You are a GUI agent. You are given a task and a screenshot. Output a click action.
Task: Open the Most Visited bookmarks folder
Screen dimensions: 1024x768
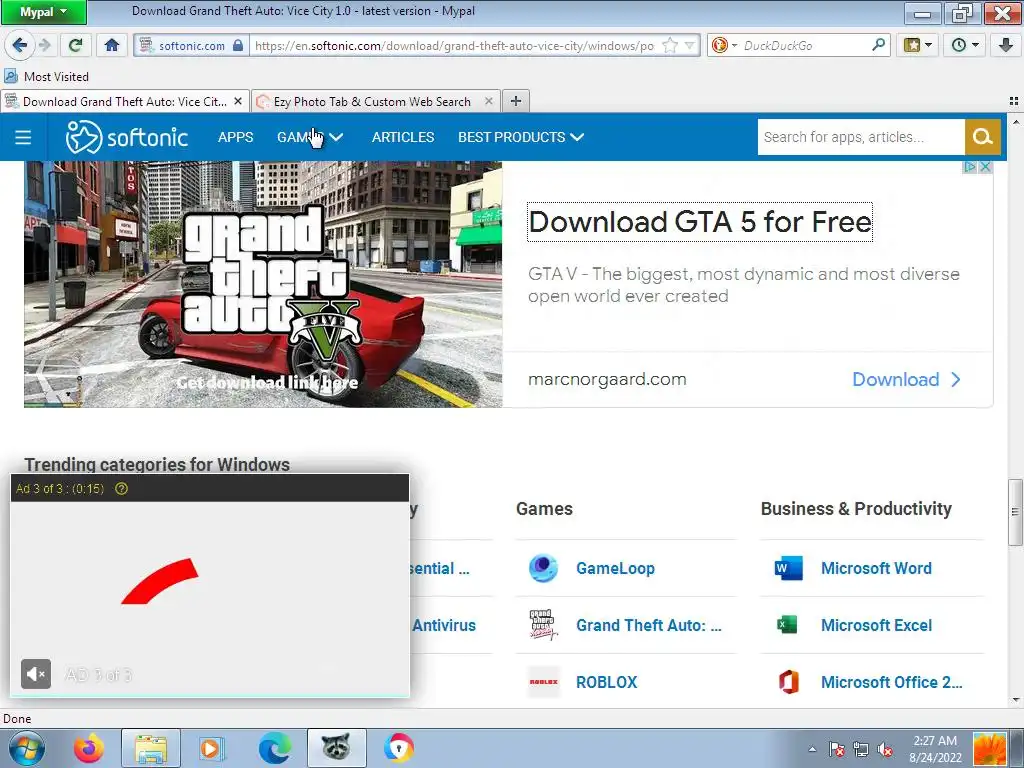[46, 76]
